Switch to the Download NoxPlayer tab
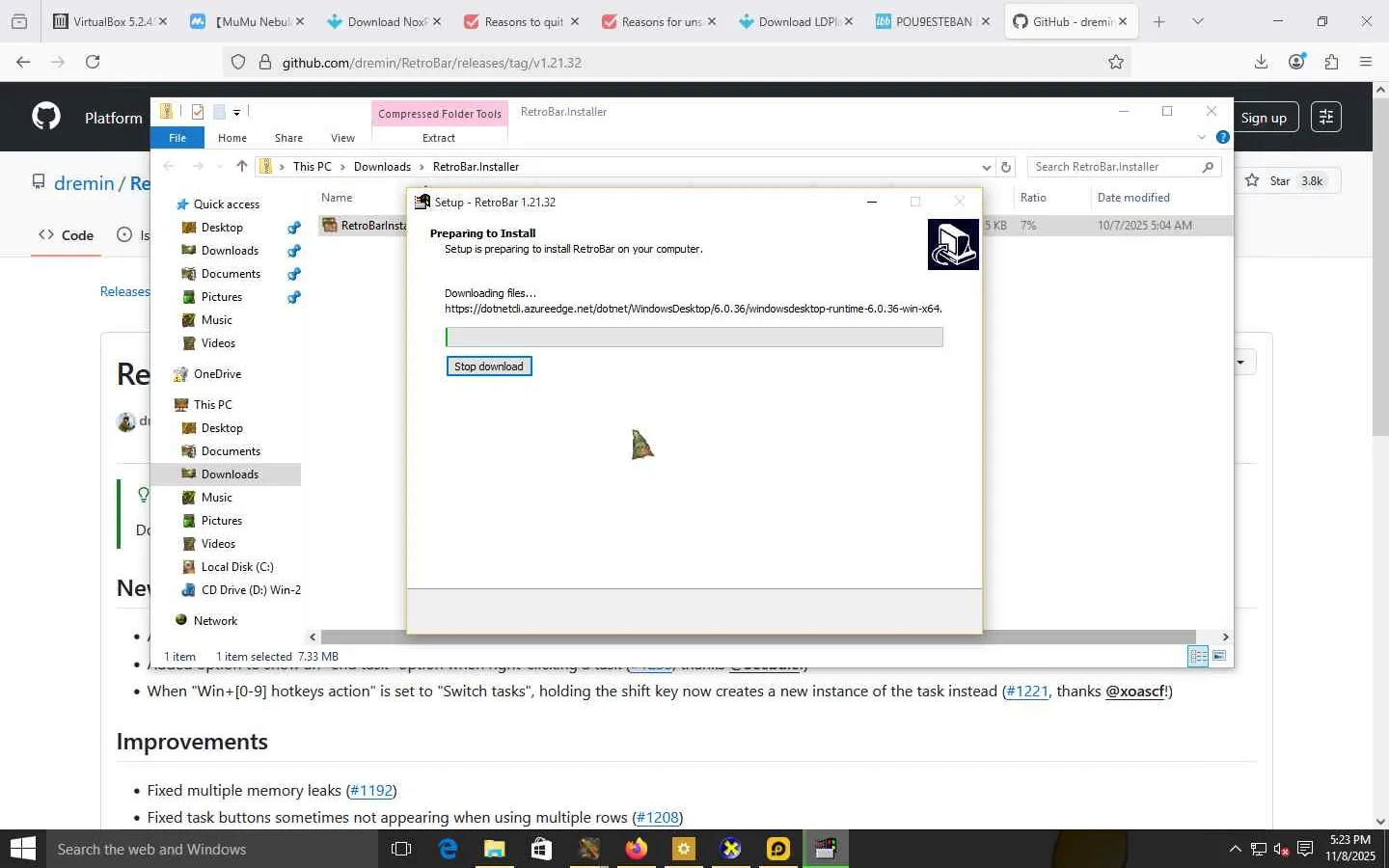Viewport: 1389px width, 868px height. pyautogui.click(x=385, y=21)
